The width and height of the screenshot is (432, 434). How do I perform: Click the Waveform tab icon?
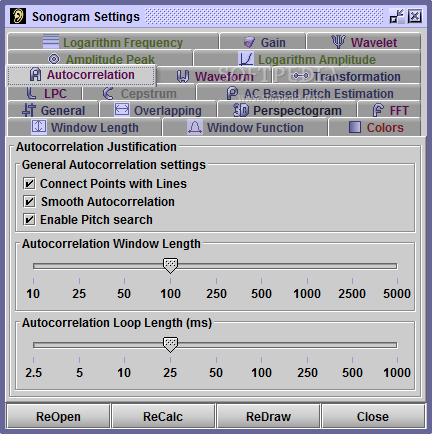(x=183, y=76)
